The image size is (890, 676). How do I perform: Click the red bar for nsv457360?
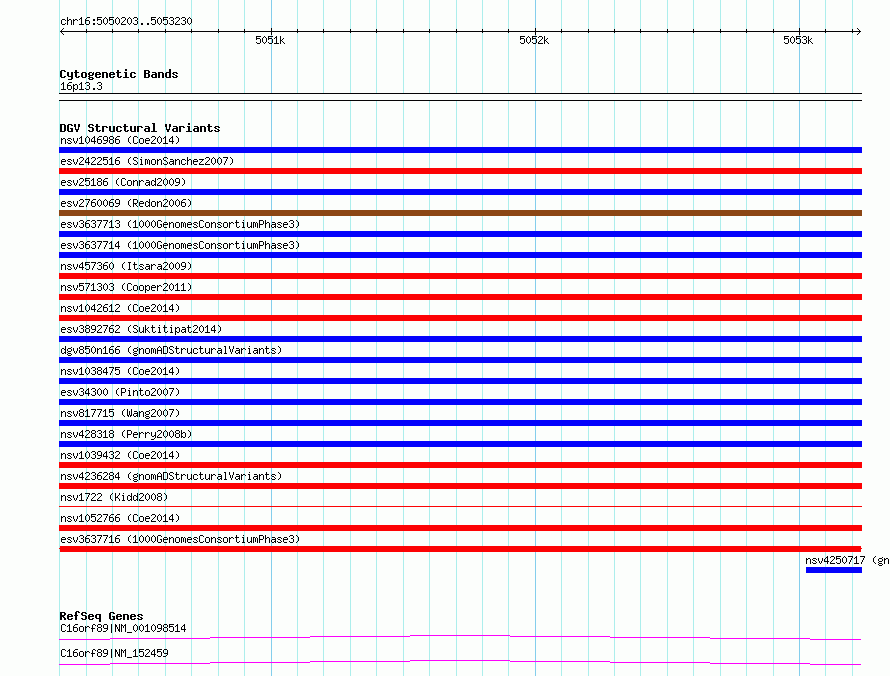pos(460,276)
